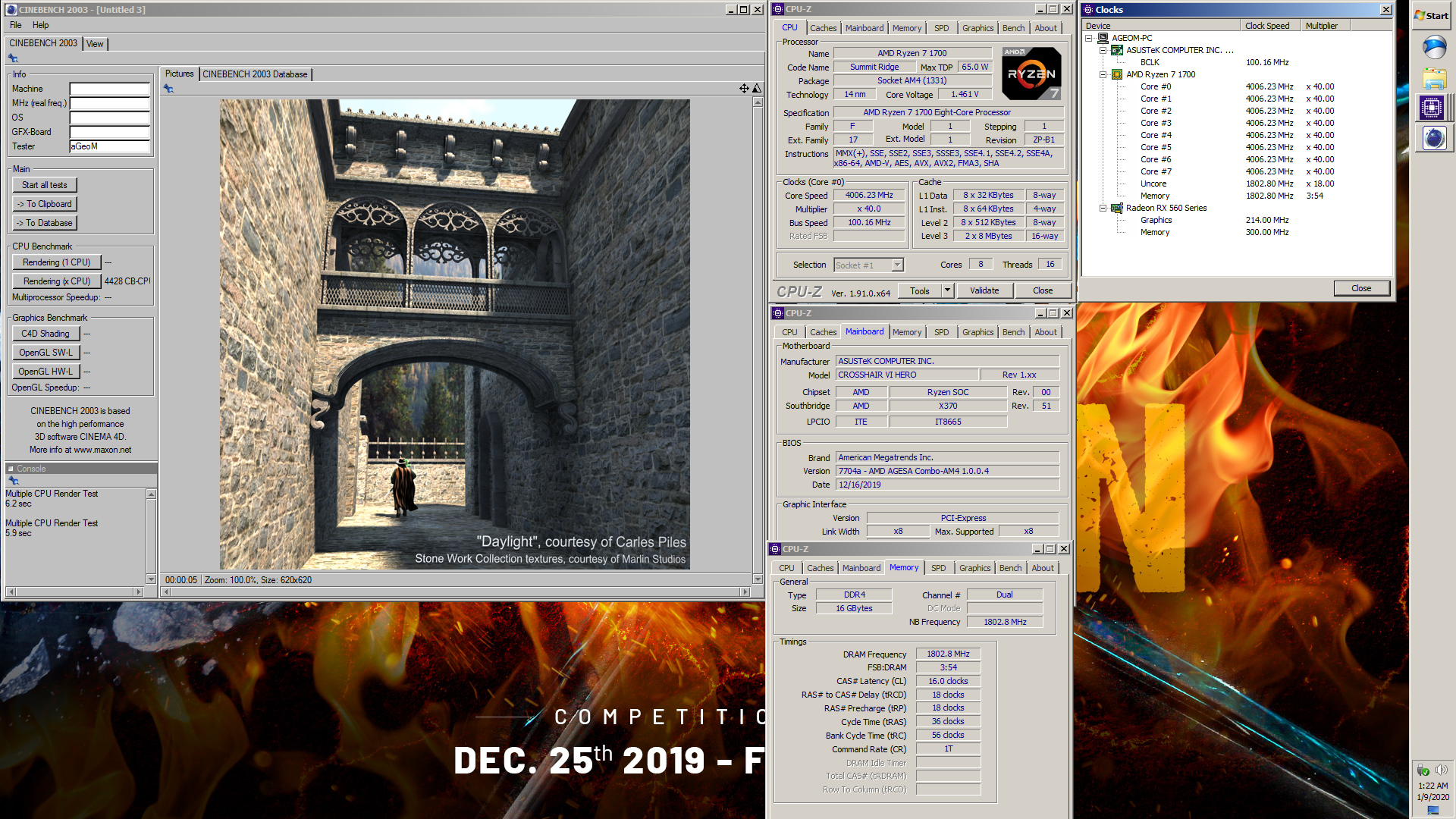Collapse the AMD Ryzen 7 1700 node

[x=1103, y=74]
